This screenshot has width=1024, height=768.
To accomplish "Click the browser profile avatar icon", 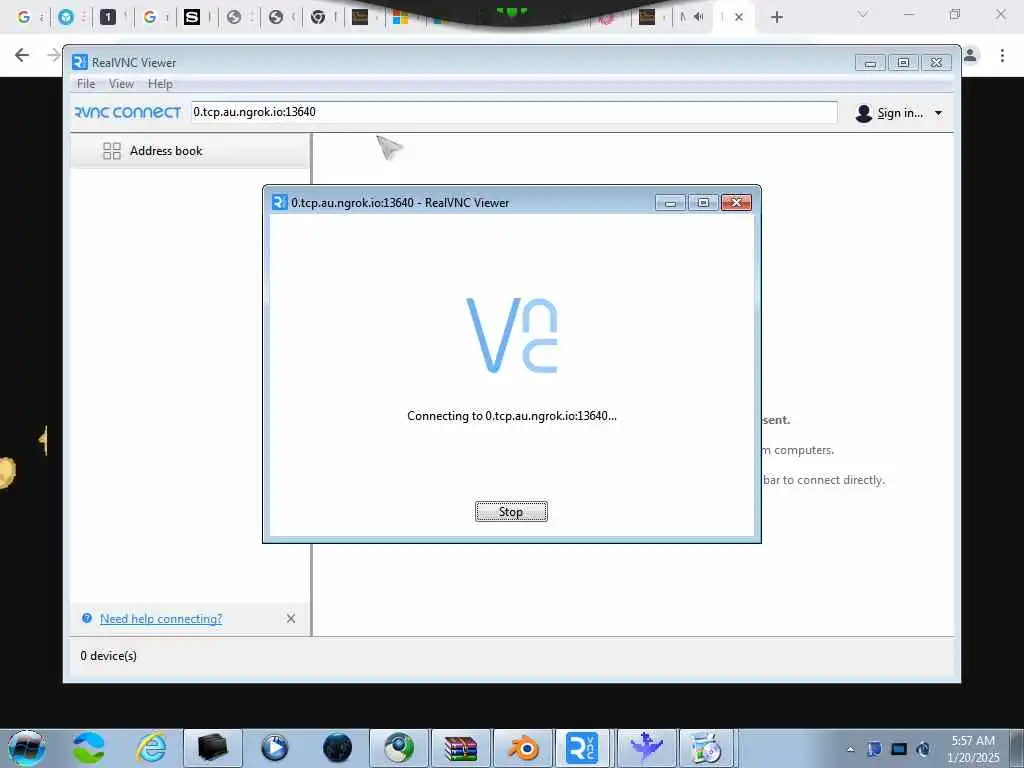I will point(970,56).
